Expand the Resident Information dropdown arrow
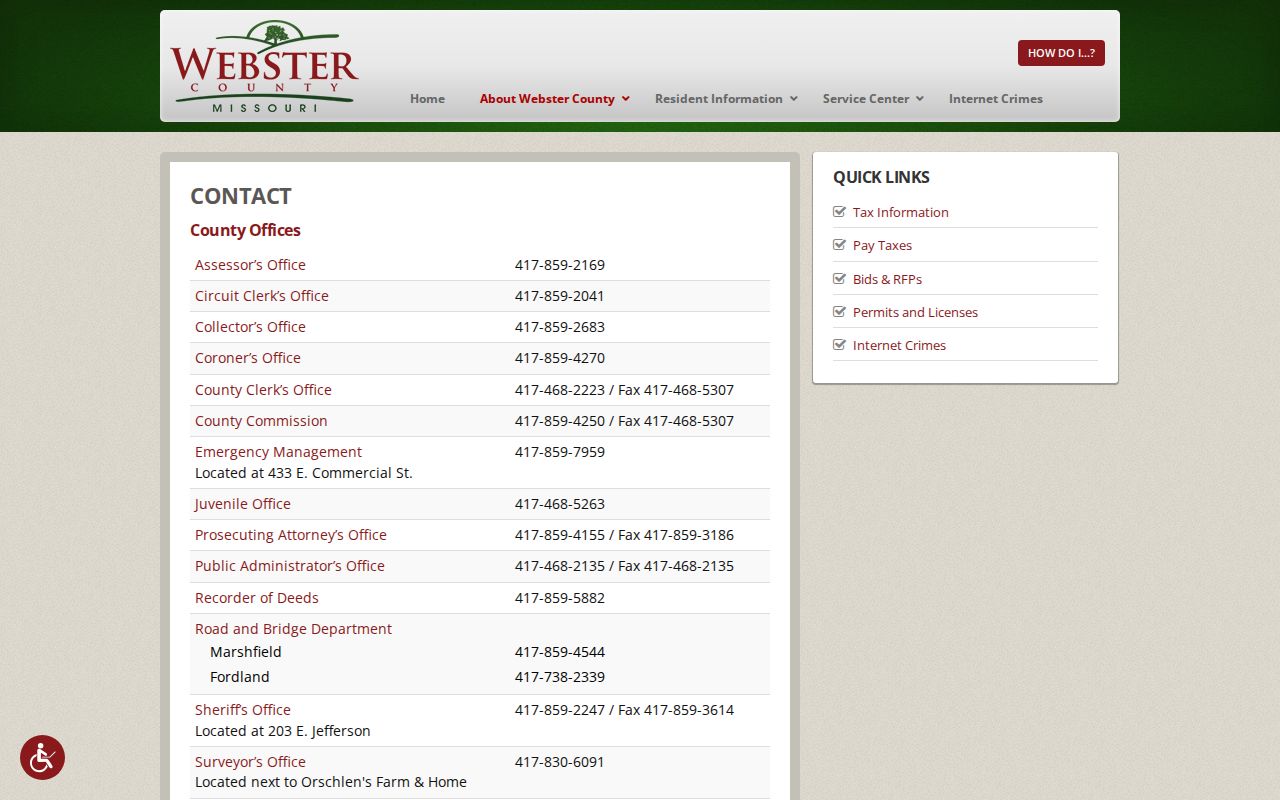1280x800 pixels. (x=794, y=98)
